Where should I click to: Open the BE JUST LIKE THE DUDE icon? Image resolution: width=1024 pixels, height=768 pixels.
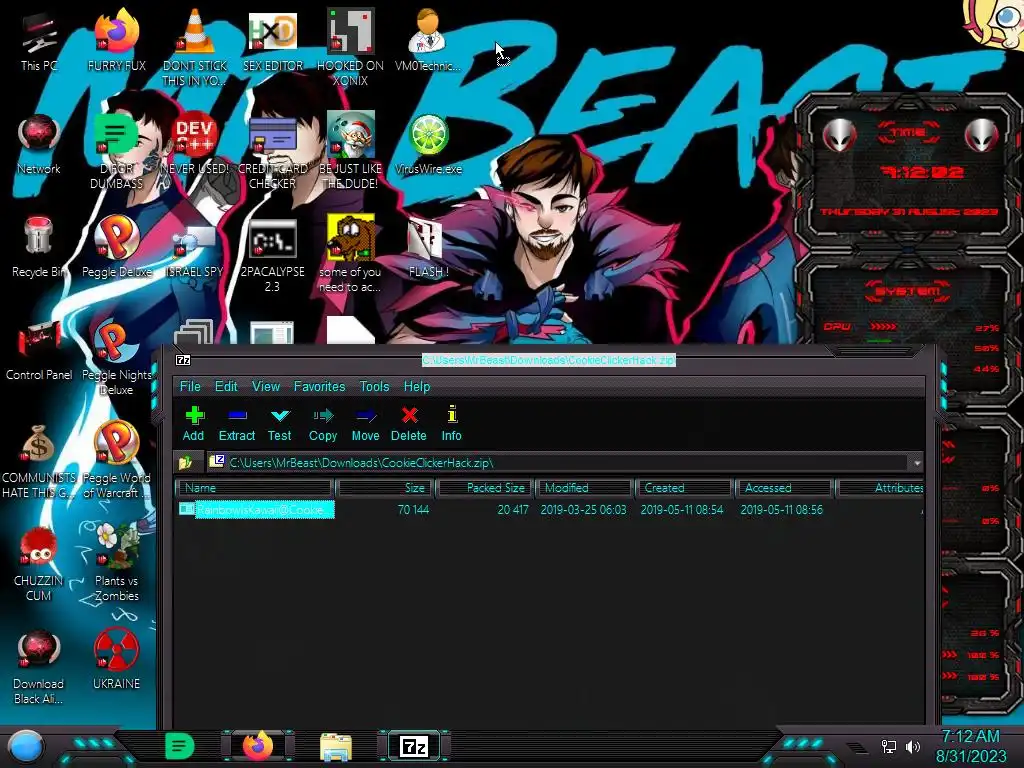click(x=350, y=152)
